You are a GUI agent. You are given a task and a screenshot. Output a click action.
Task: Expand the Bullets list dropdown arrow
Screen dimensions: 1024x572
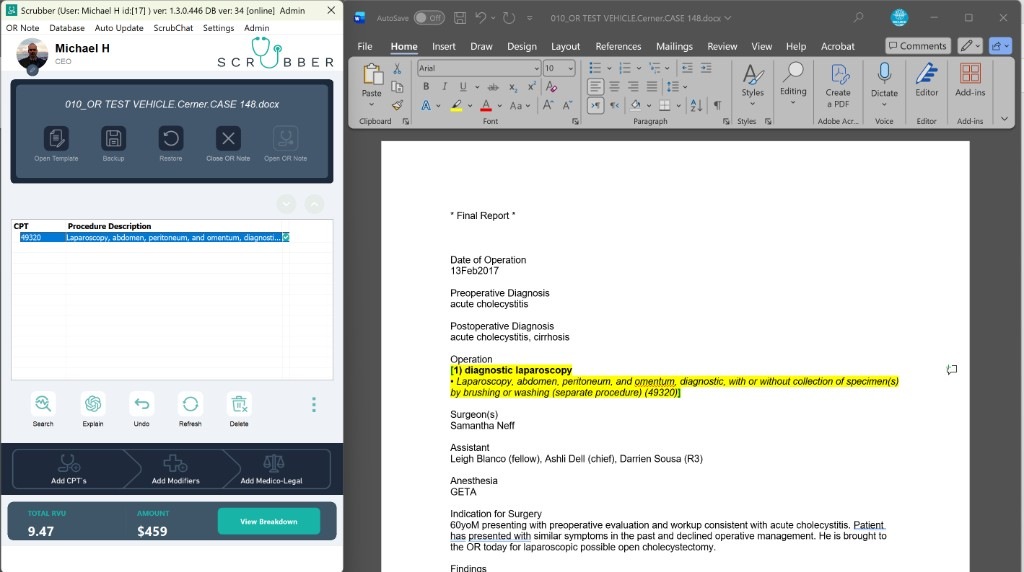609,68
